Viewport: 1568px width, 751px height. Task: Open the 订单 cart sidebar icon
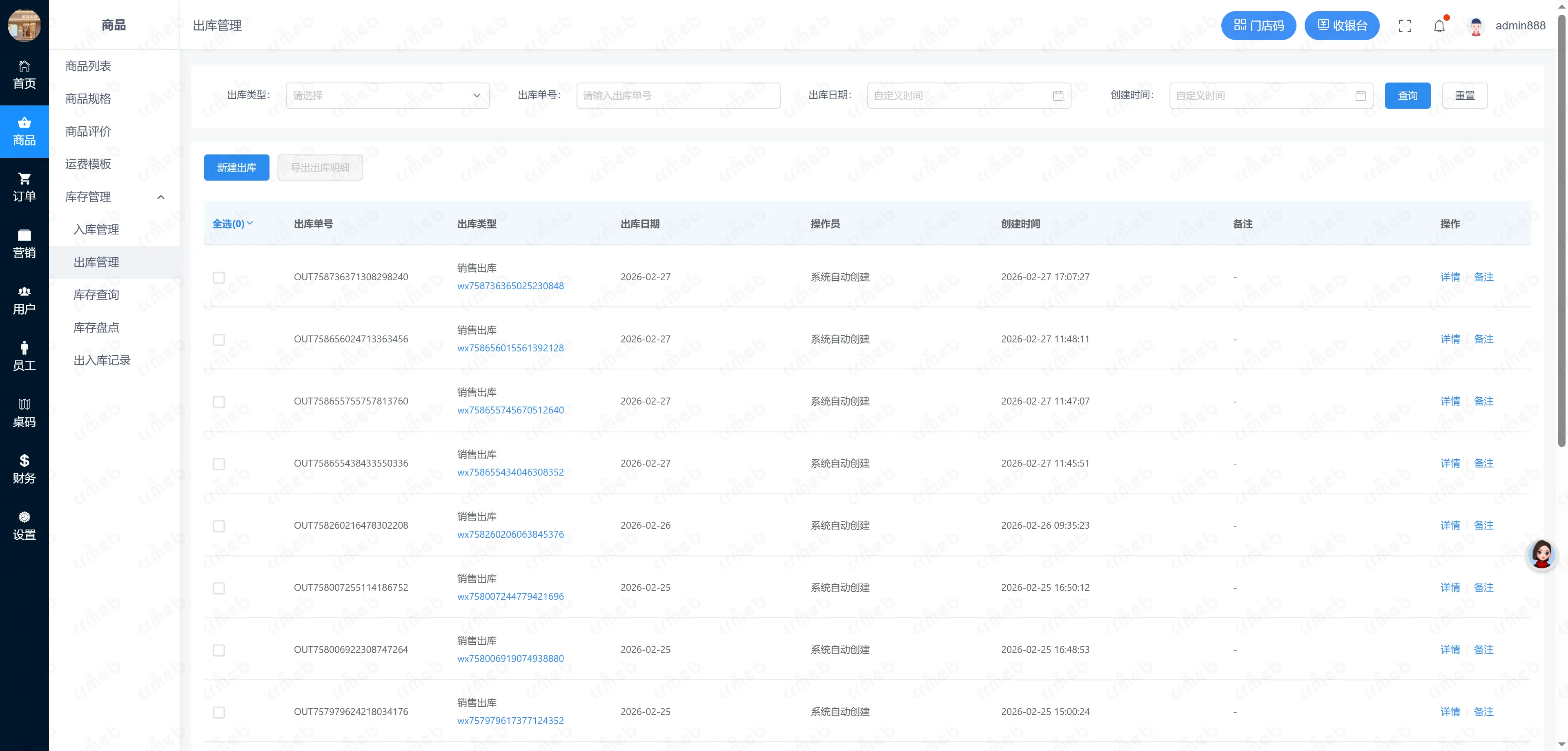point(24,188)
